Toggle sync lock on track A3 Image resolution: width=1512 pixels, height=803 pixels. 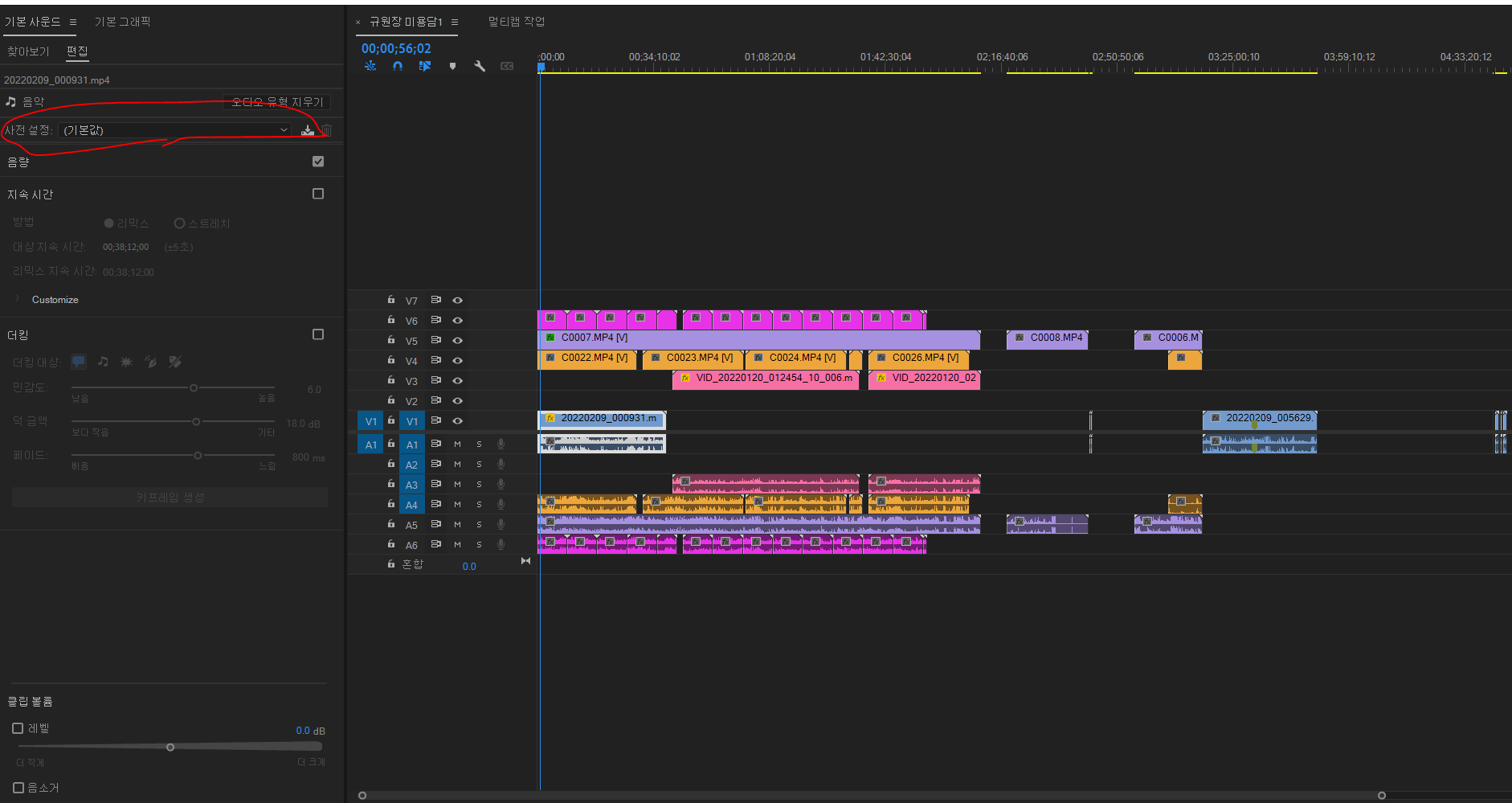pos(435,484)
